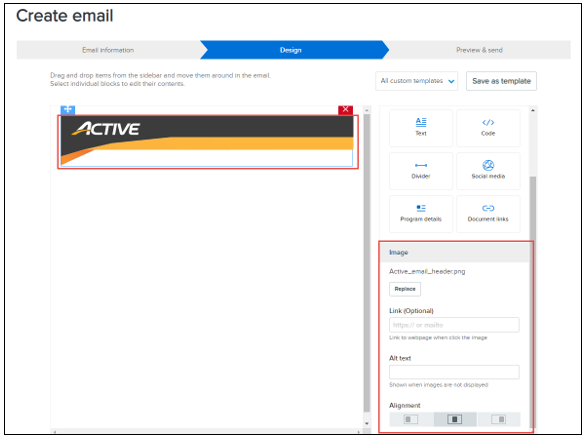The width and height of the screenshot is (587, 439).
Task: Focus the Link (Optional) input field
Action: pos(454,325)
